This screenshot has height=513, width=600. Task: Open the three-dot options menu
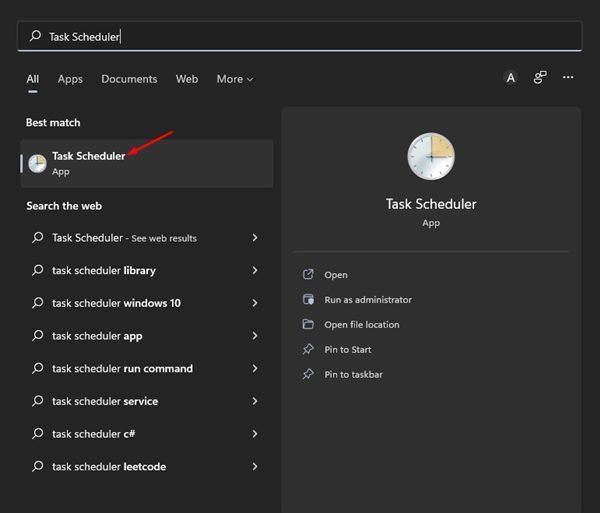tap(568, 78)
